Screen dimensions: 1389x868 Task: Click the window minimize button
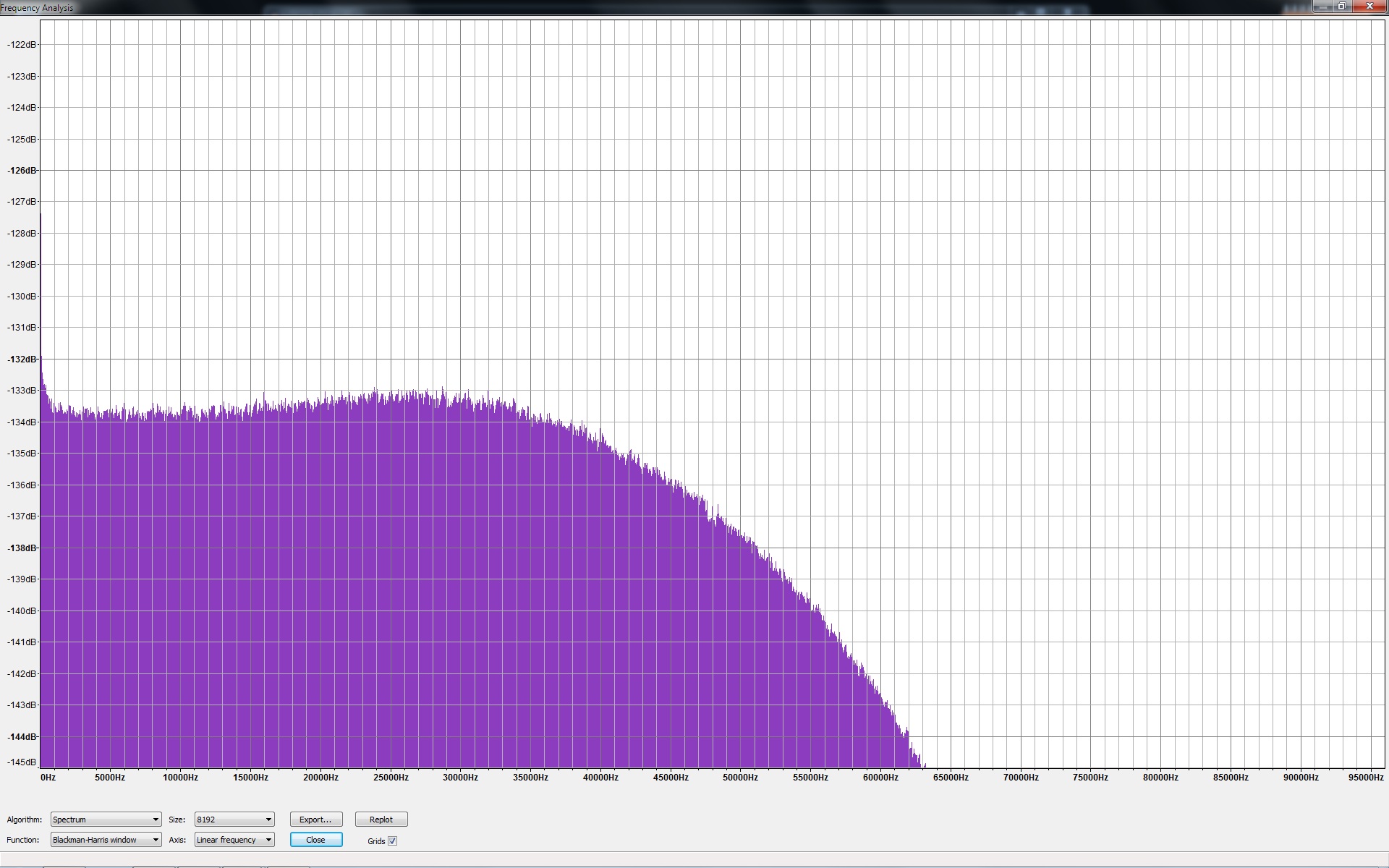[x=1322, y=7]
